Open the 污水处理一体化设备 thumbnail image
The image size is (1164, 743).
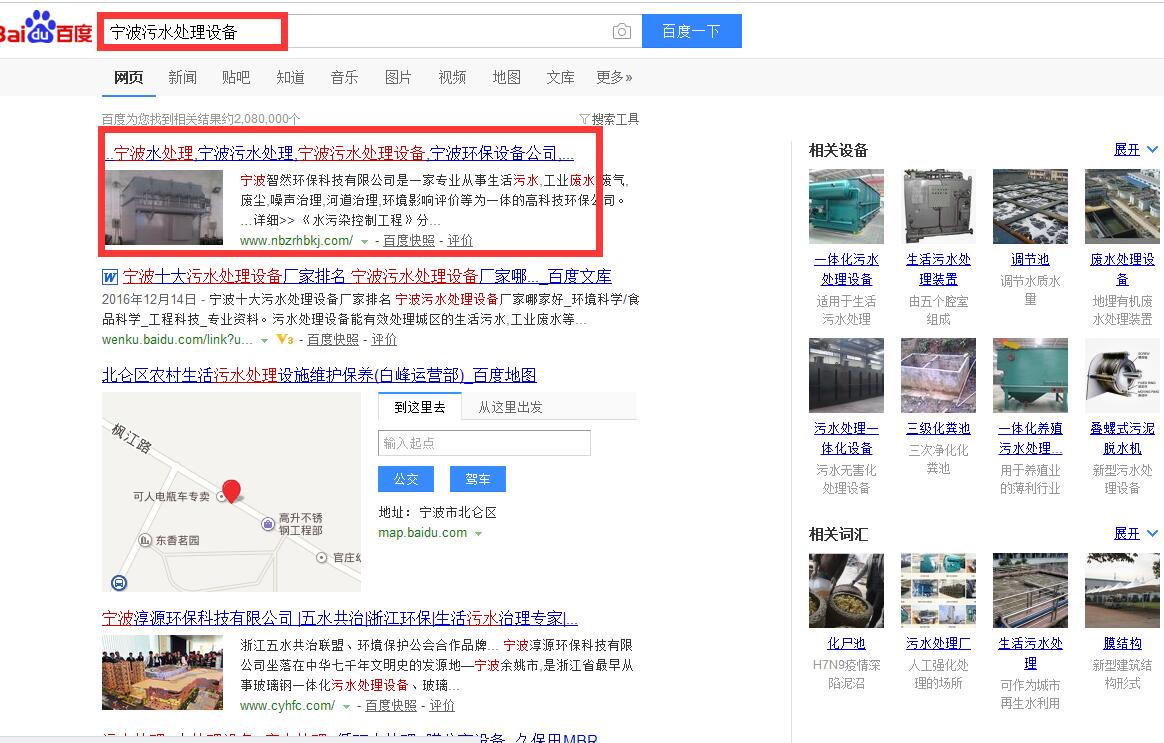click(x=846, y=376)
